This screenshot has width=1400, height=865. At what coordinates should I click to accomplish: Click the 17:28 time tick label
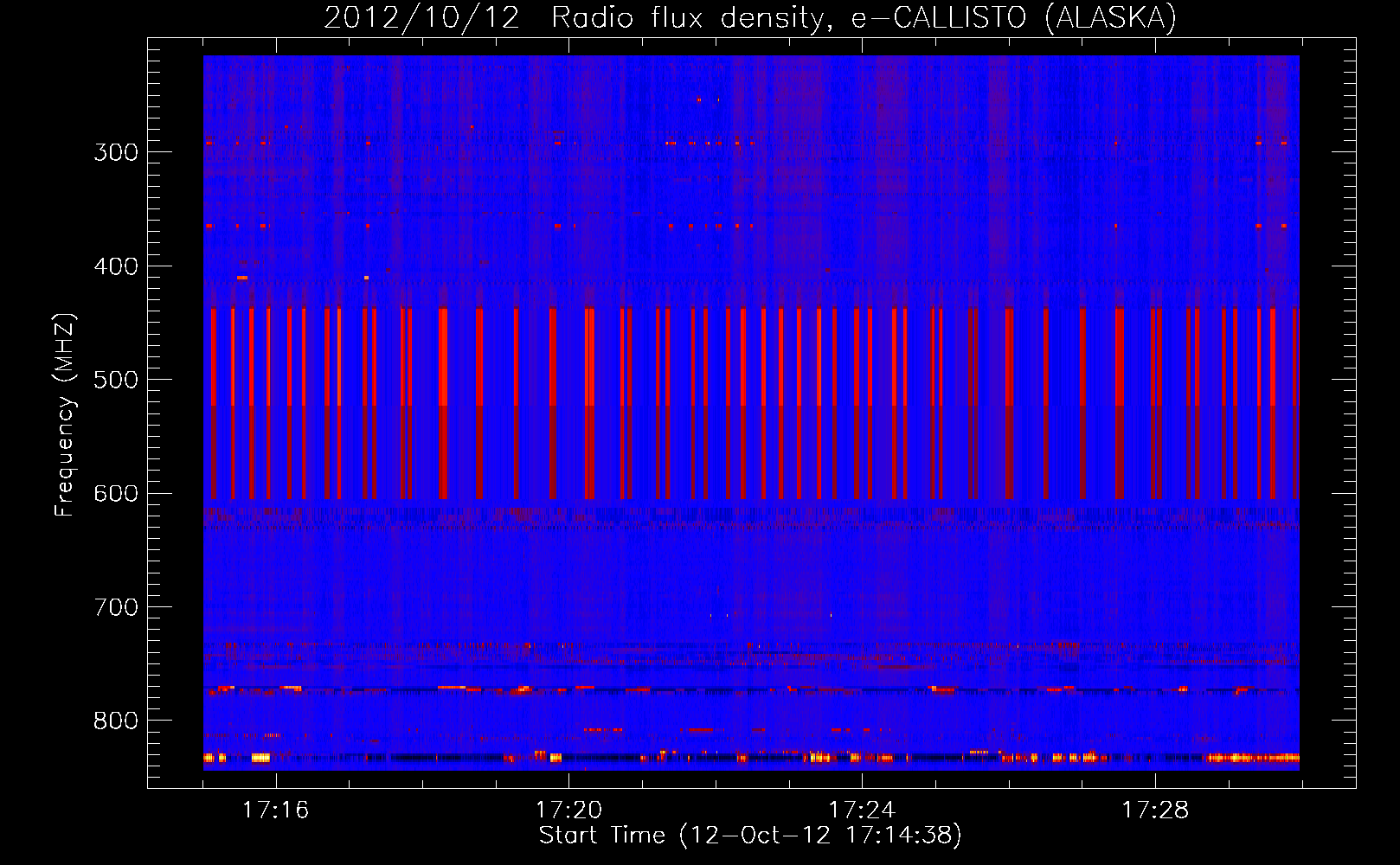coord(1155,811)
